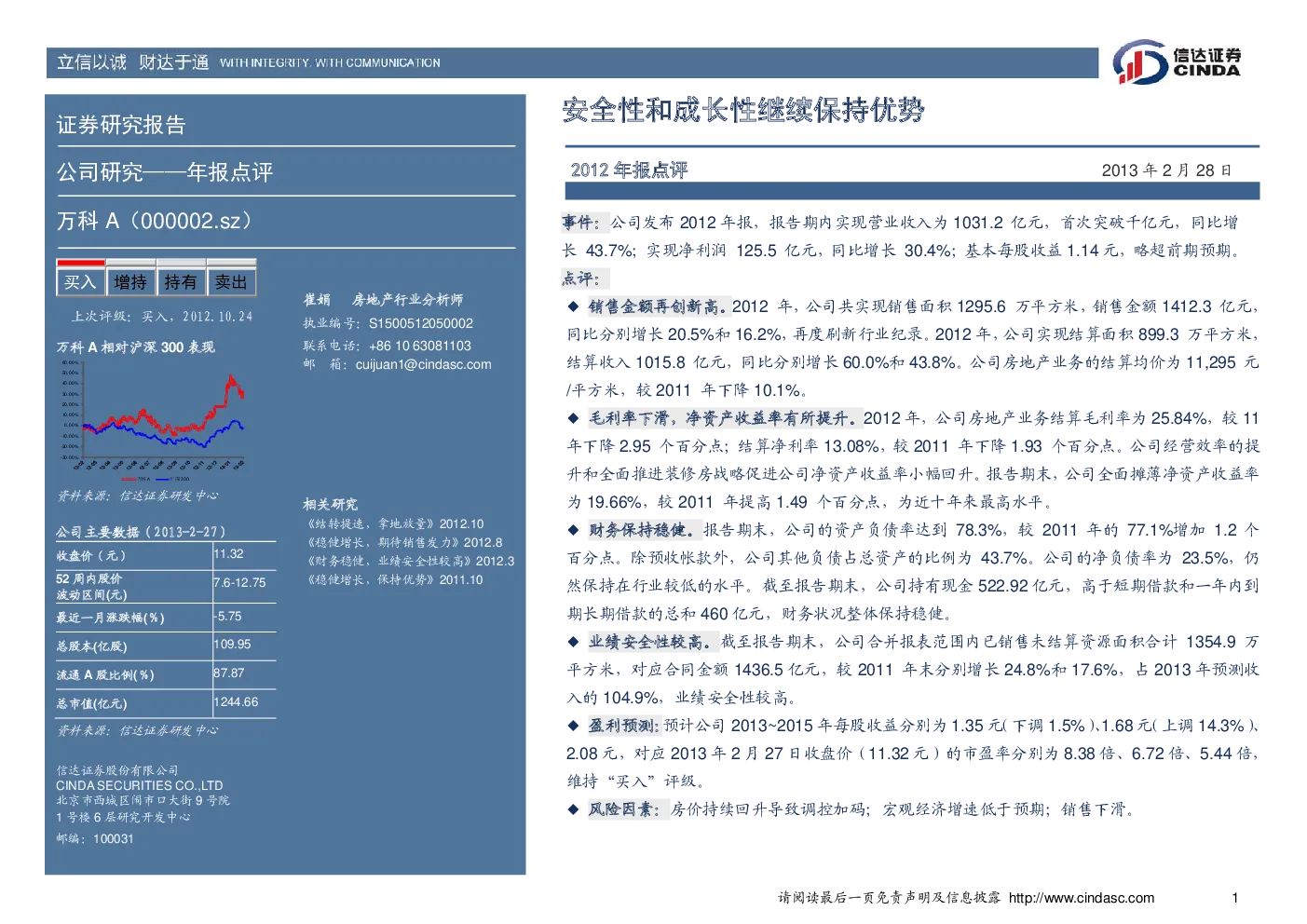Click the 万科A相对沪深300表现 chart title

[x=135, y=346]
